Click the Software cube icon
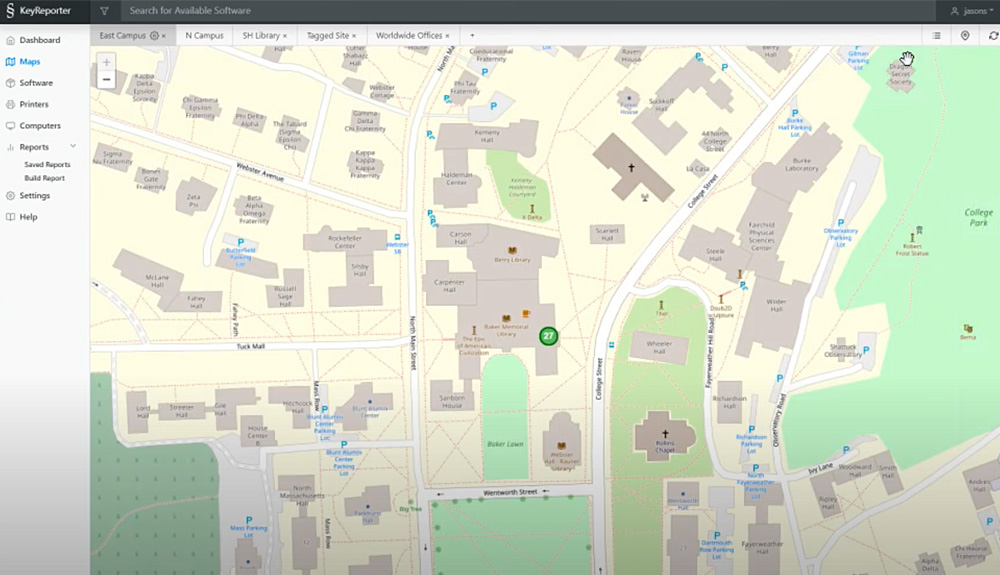Image resolution: width=1000 pixels, height=575 pixels. tap(10, 83)
